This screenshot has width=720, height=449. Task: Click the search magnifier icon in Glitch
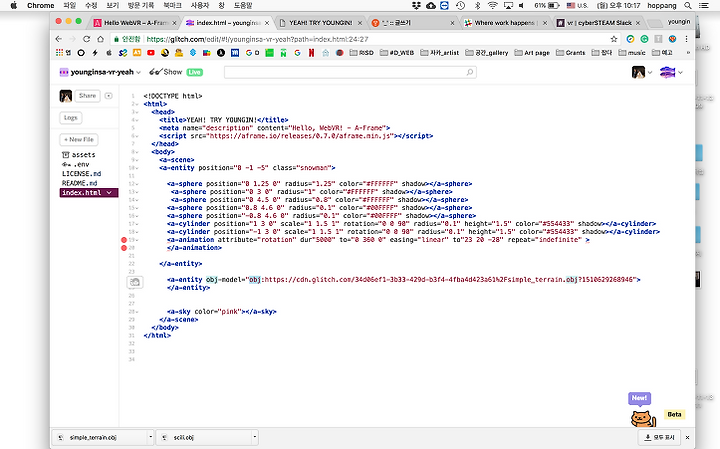pos(470,72)
